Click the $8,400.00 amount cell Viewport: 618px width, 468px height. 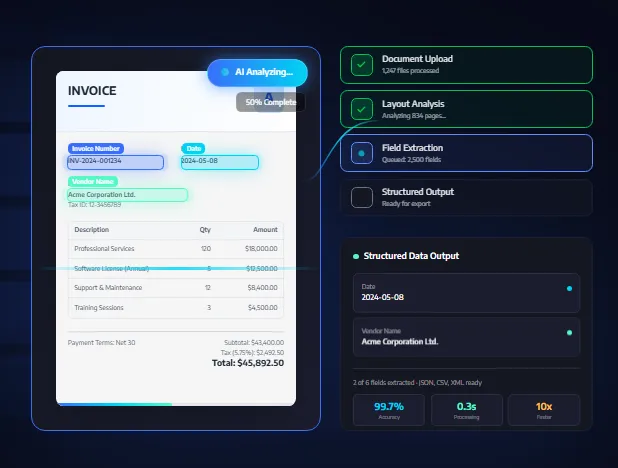262,288
